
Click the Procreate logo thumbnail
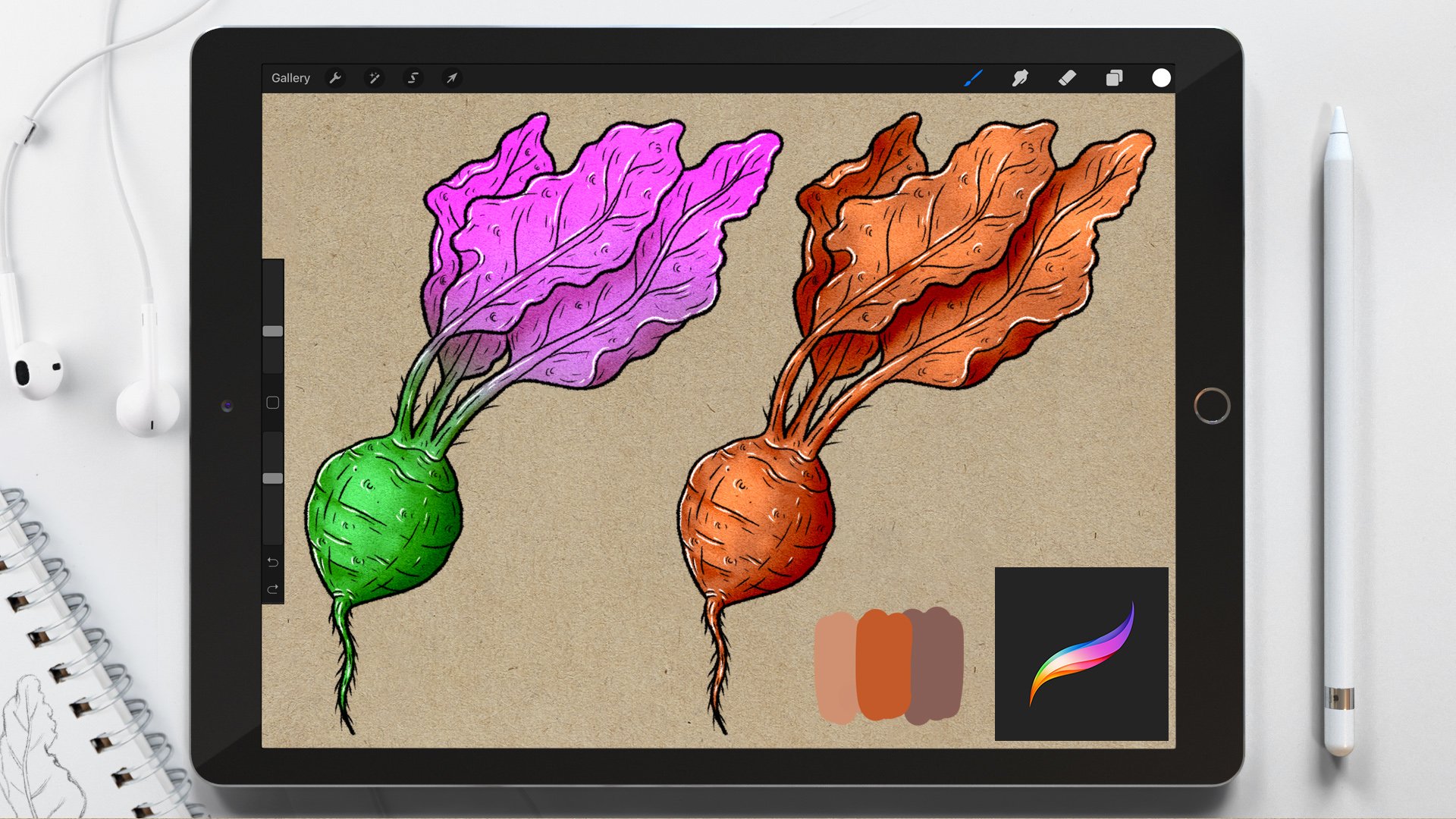tap(1081, 654)
